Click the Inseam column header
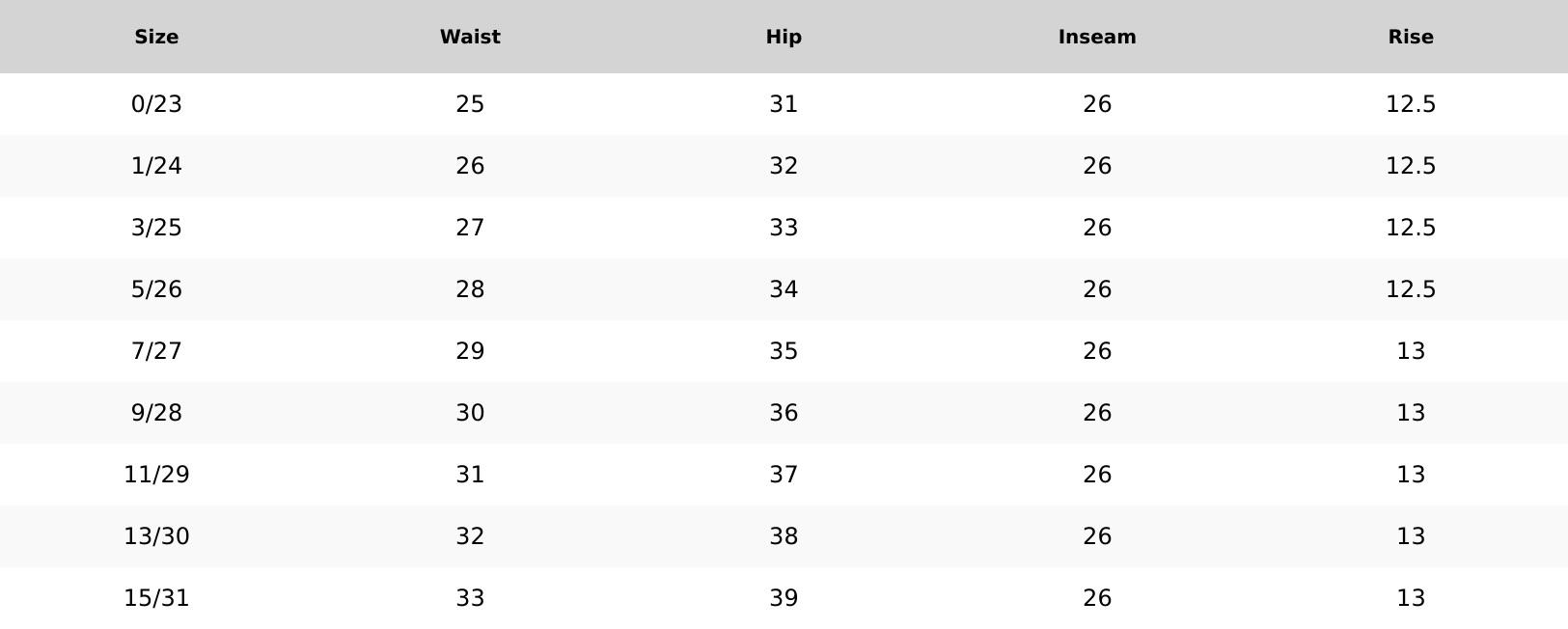This screenshot has width=1568, height=629. click(1097, 37)
